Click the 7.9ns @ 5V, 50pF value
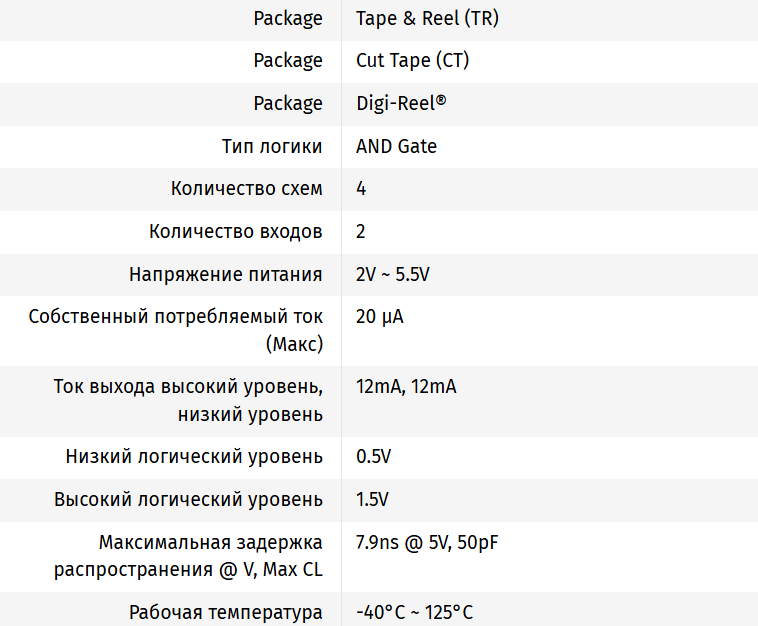 click(427, 543)
